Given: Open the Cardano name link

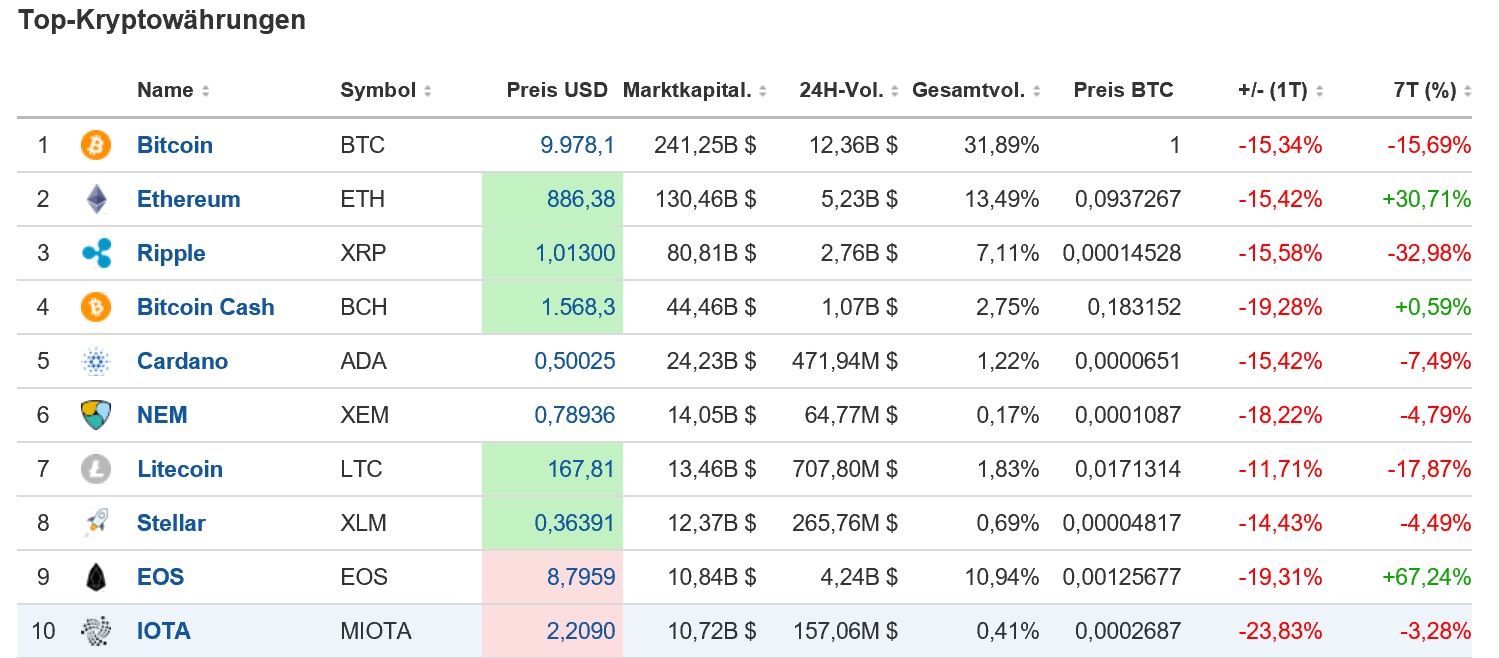Looking at the screenshot, I should (182, 361).
